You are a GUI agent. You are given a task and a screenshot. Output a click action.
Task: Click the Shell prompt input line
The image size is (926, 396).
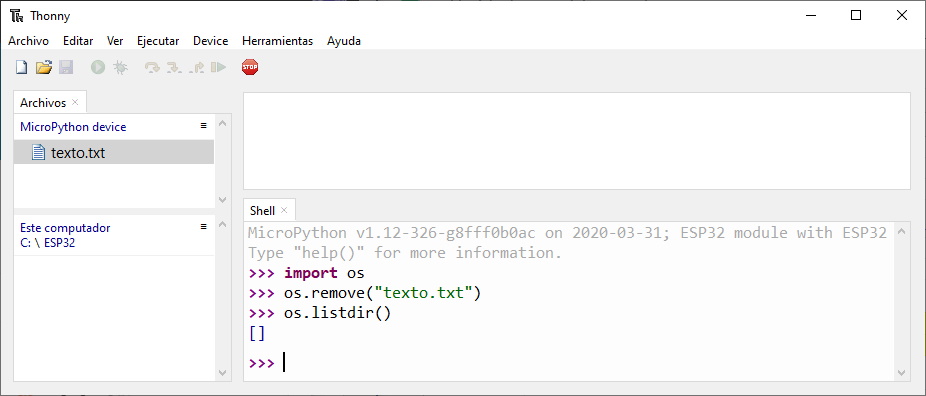click(x=570, y=362)
